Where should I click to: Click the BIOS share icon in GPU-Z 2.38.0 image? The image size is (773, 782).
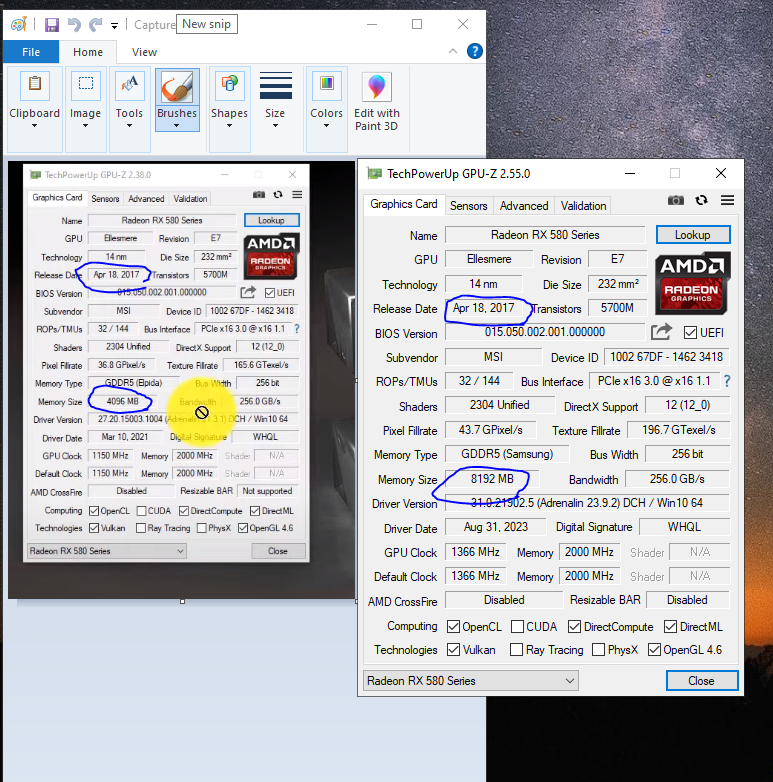click(x=248, y=292)
